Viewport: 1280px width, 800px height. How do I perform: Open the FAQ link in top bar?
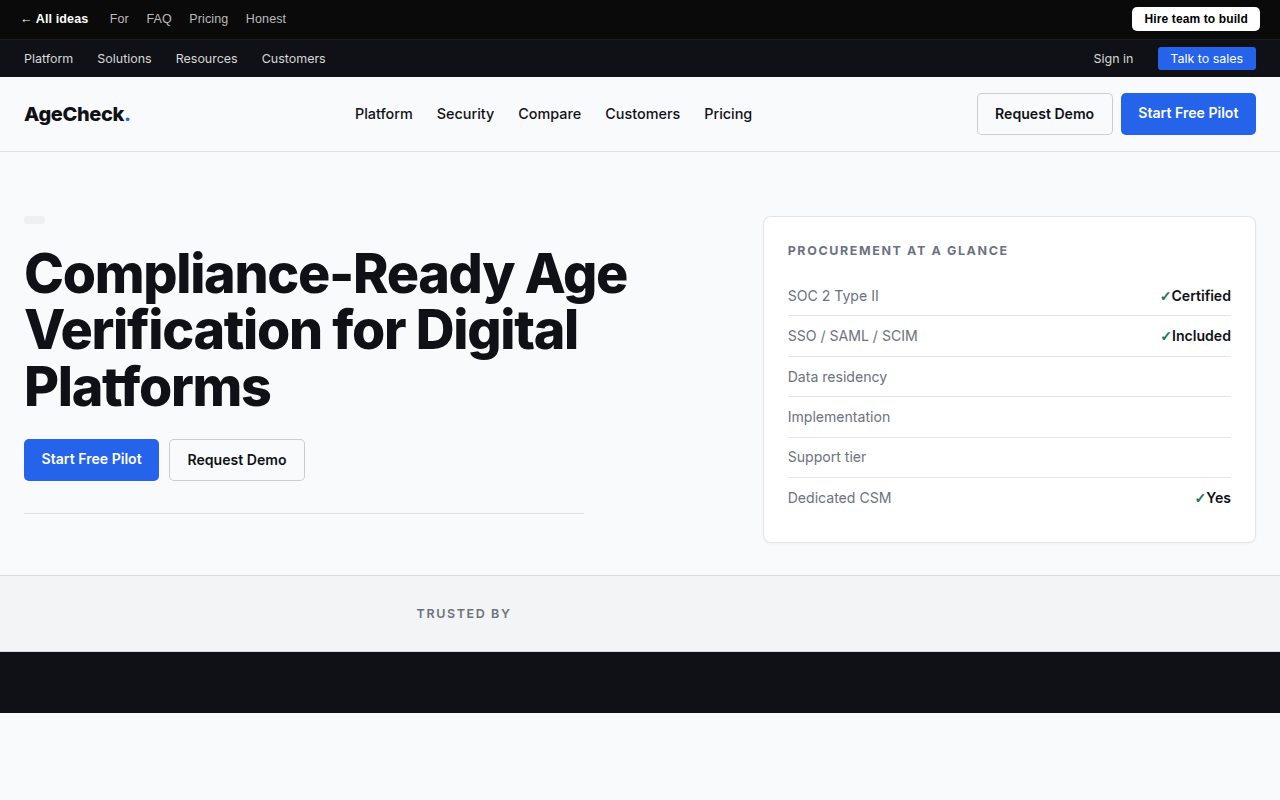159,19
